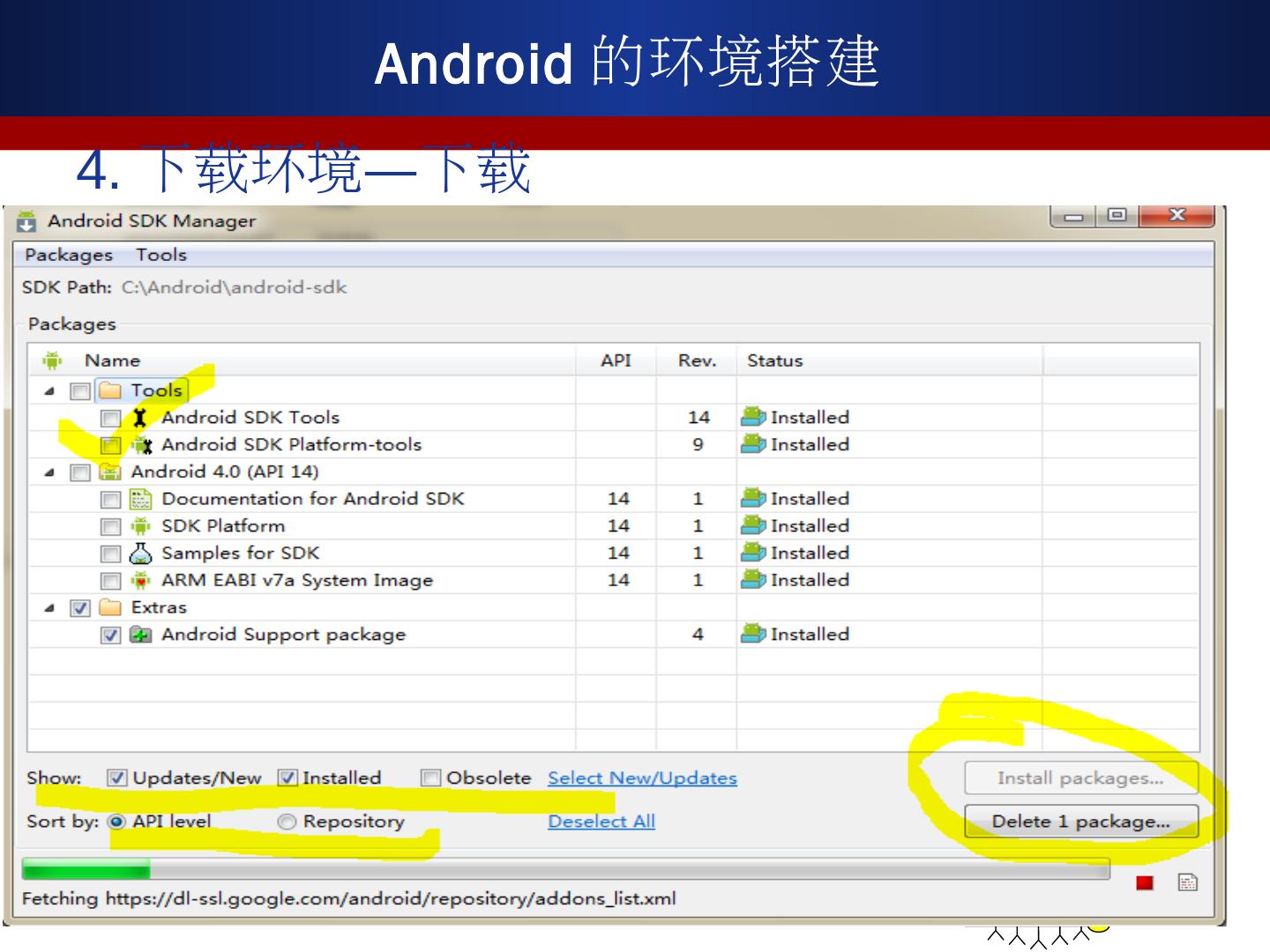Click the Installed status icon for Android SDK Tools
1270x952 pixels.
pyautogui.click(x=753, y=418)
